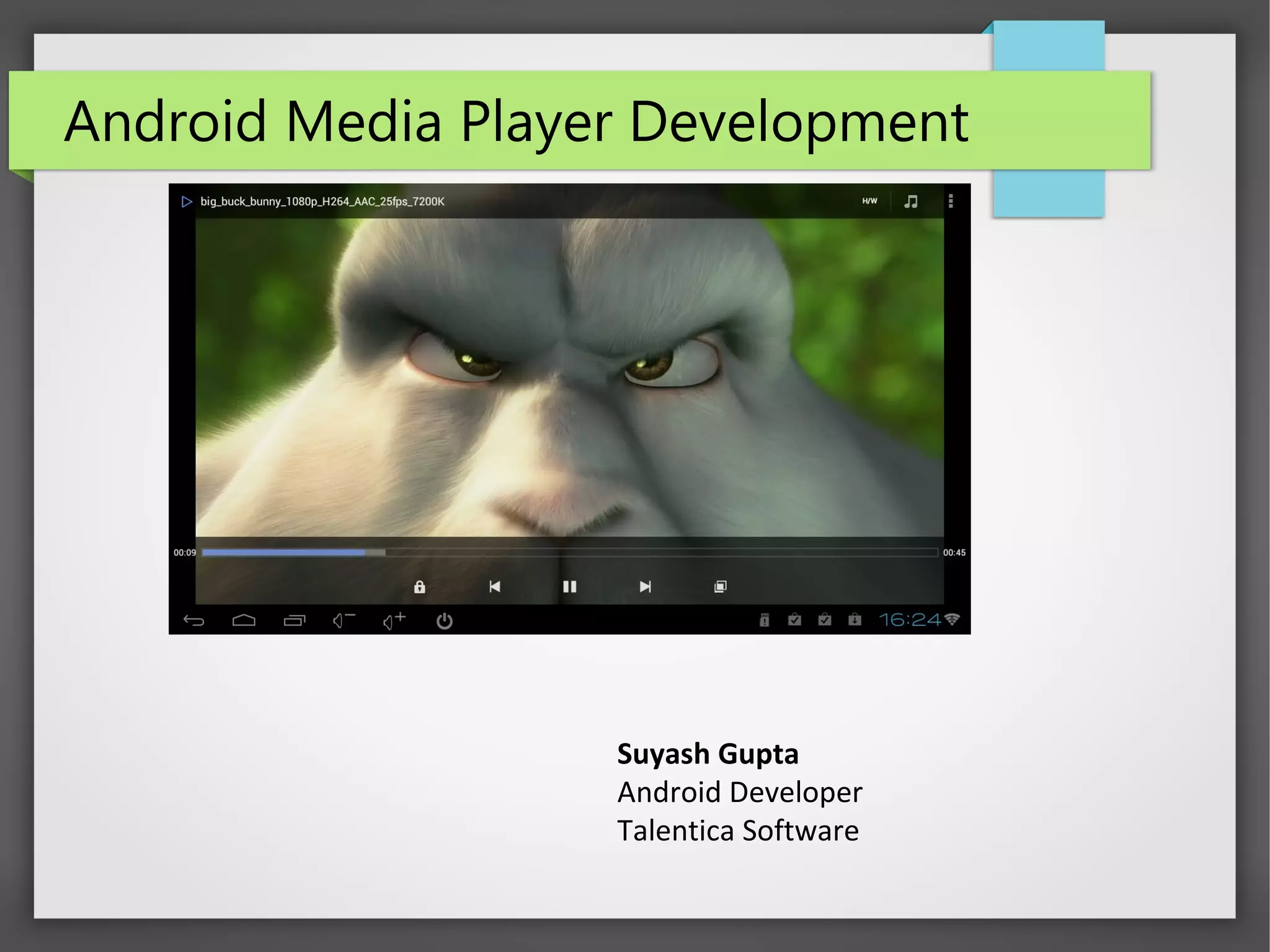Viewport: 1270px width, 952px height.
Task: Skip to the next video
Action: coord(645,587)
